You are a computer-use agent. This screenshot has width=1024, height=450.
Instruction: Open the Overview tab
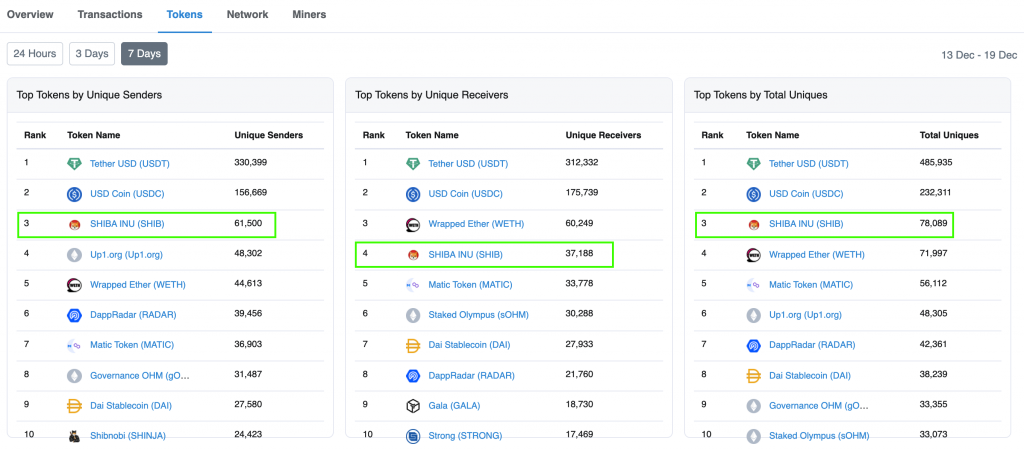coord(30,15)
